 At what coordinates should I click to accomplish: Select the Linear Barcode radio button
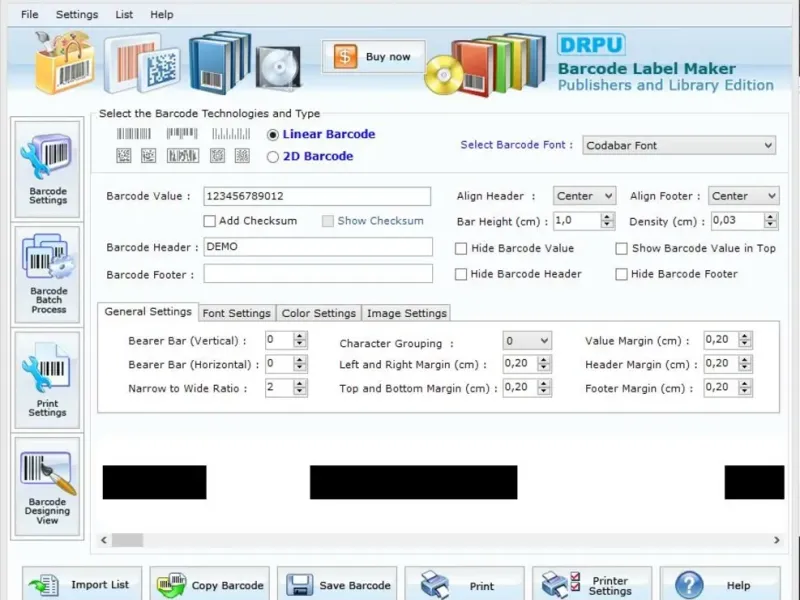(273, 135)
